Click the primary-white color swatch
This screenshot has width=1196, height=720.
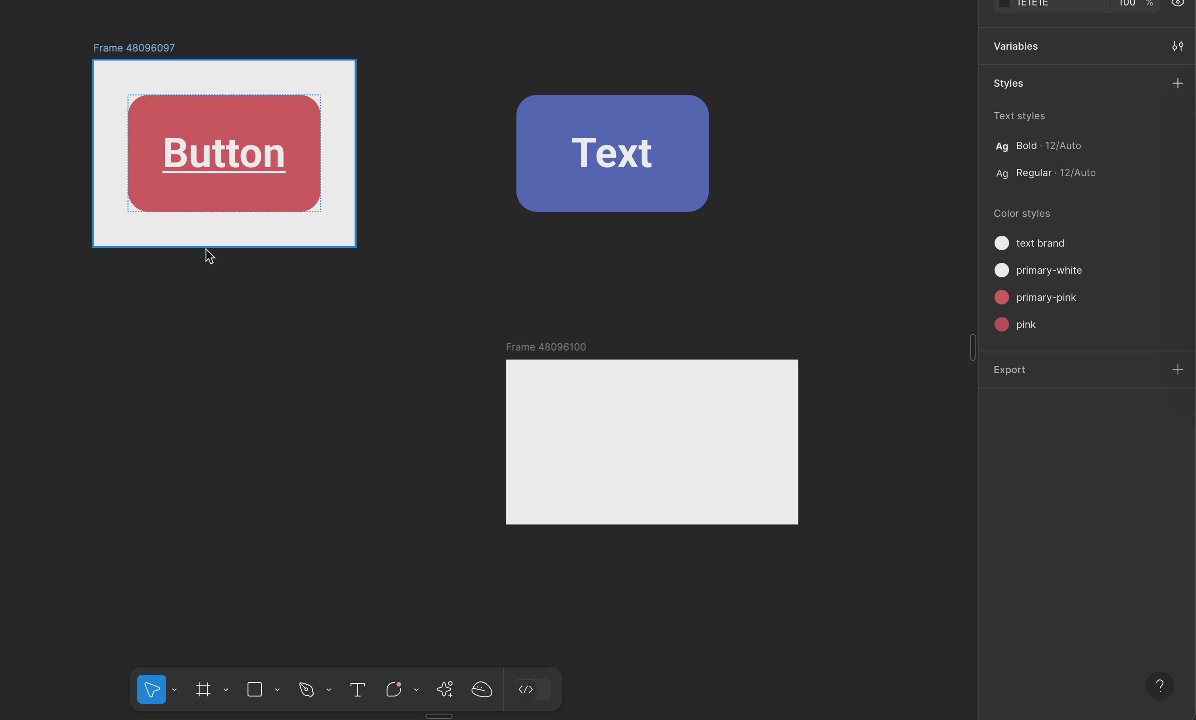coord(1001,270)
